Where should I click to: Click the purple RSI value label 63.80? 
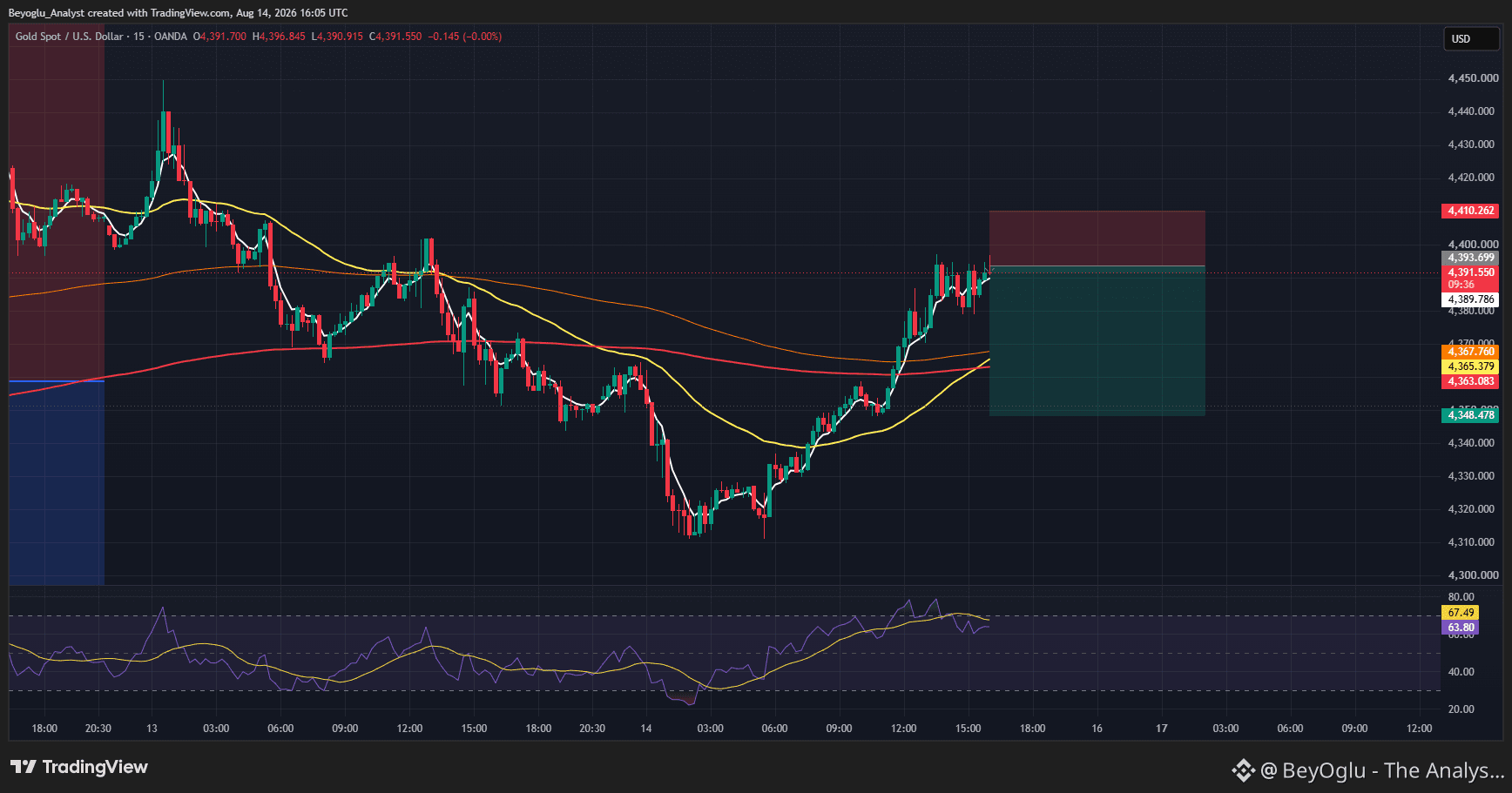1461,628
